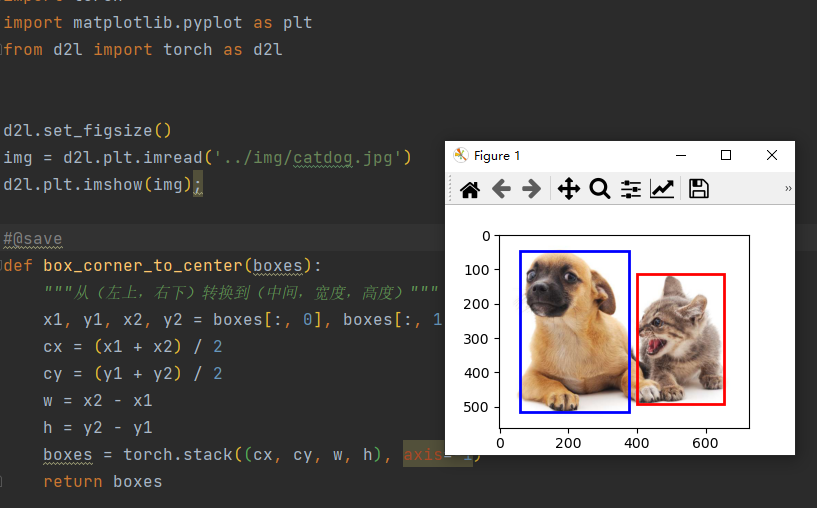817x508 pixels.
Task: Save the figure with floppy icon
Action: [699, 189]
